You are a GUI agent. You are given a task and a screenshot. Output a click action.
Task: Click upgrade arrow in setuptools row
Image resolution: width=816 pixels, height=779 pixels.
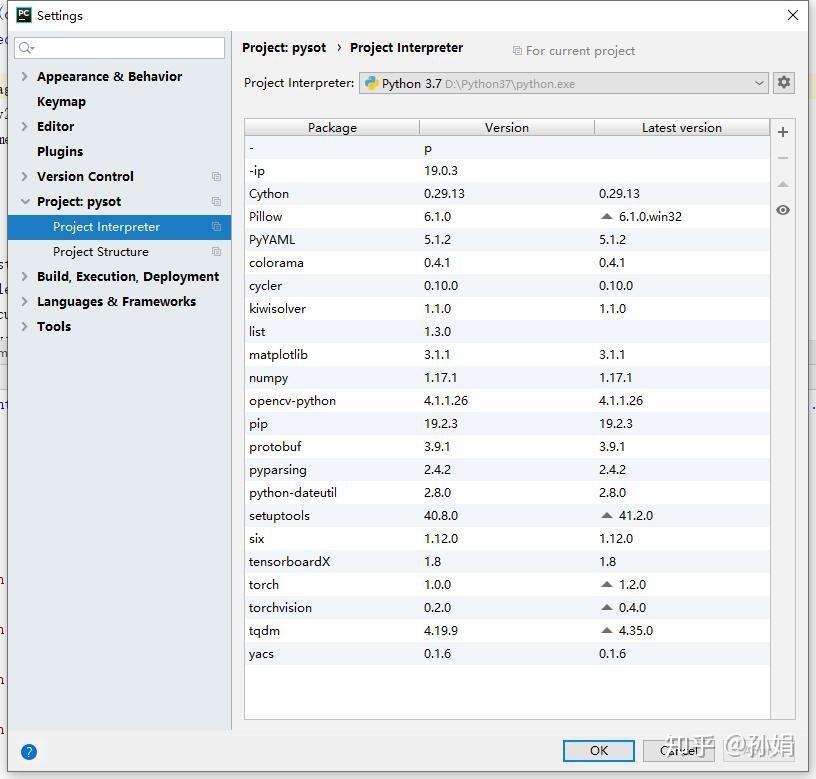606,515
